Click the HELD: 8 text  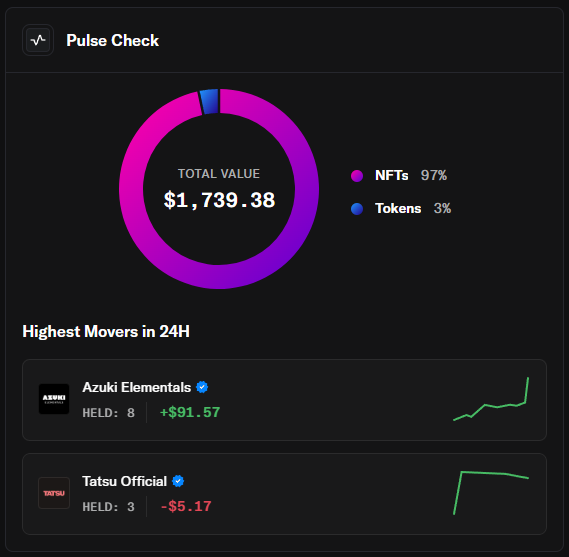click(109, 413)
